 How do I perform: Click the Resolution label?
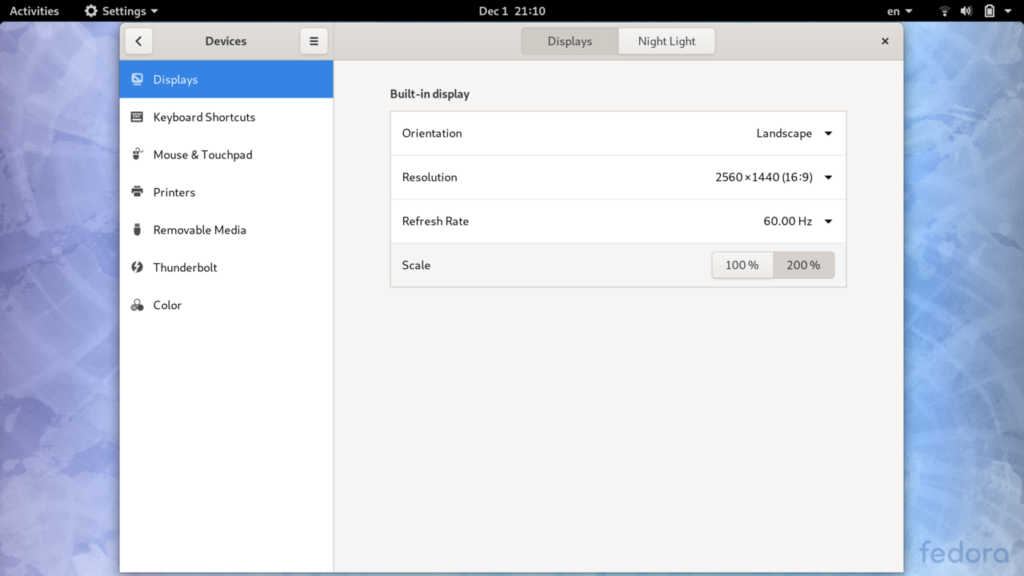(429, 177)
